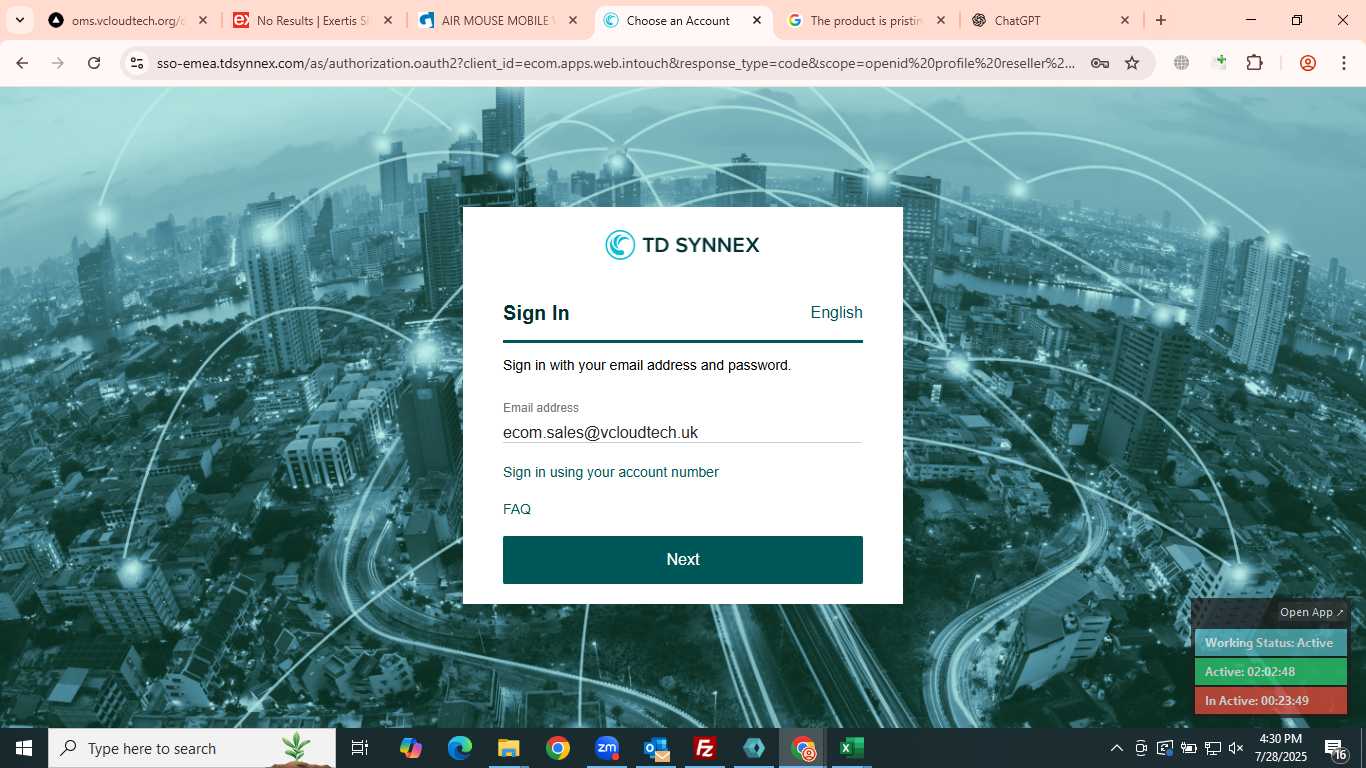
Task: Switch to No Results Exertis tab
Action: pyautogui.click(x=313, y=20)
